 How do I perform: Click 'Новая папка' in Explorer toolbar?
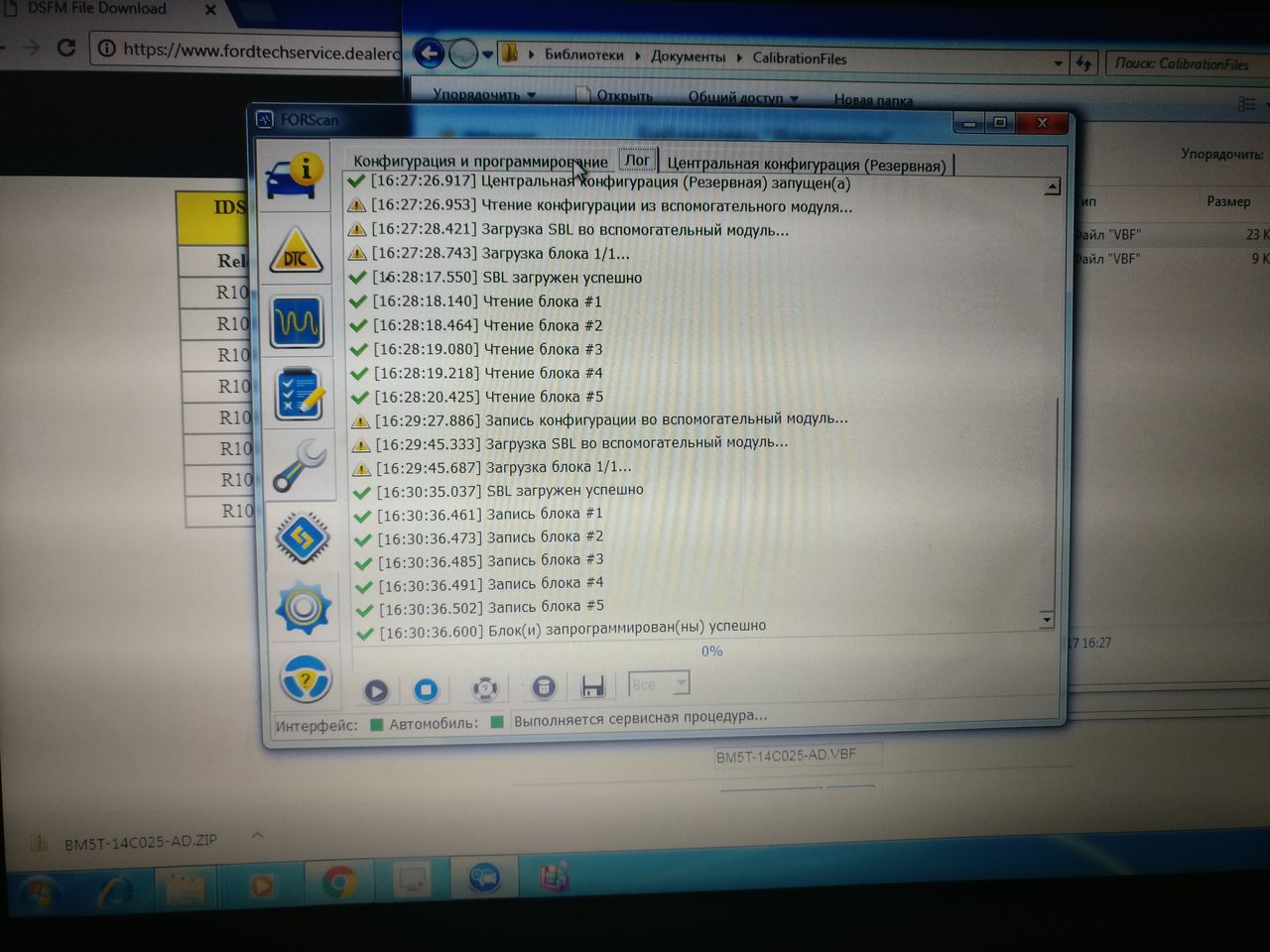point(873,99)
